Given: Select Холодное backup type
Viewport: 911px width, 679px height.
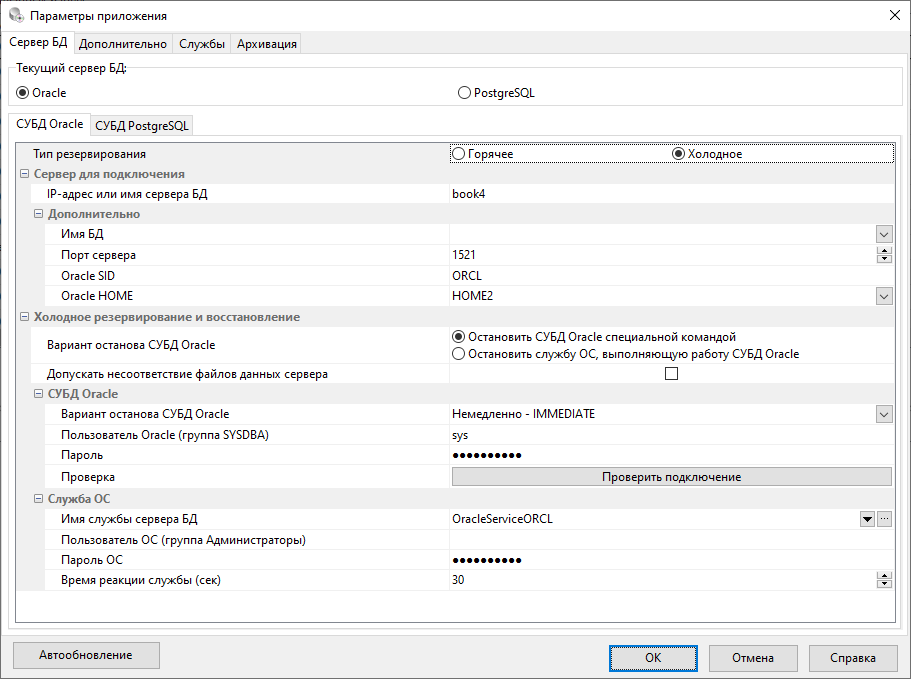Looking at the screenshot, I should tap(707, 154).
